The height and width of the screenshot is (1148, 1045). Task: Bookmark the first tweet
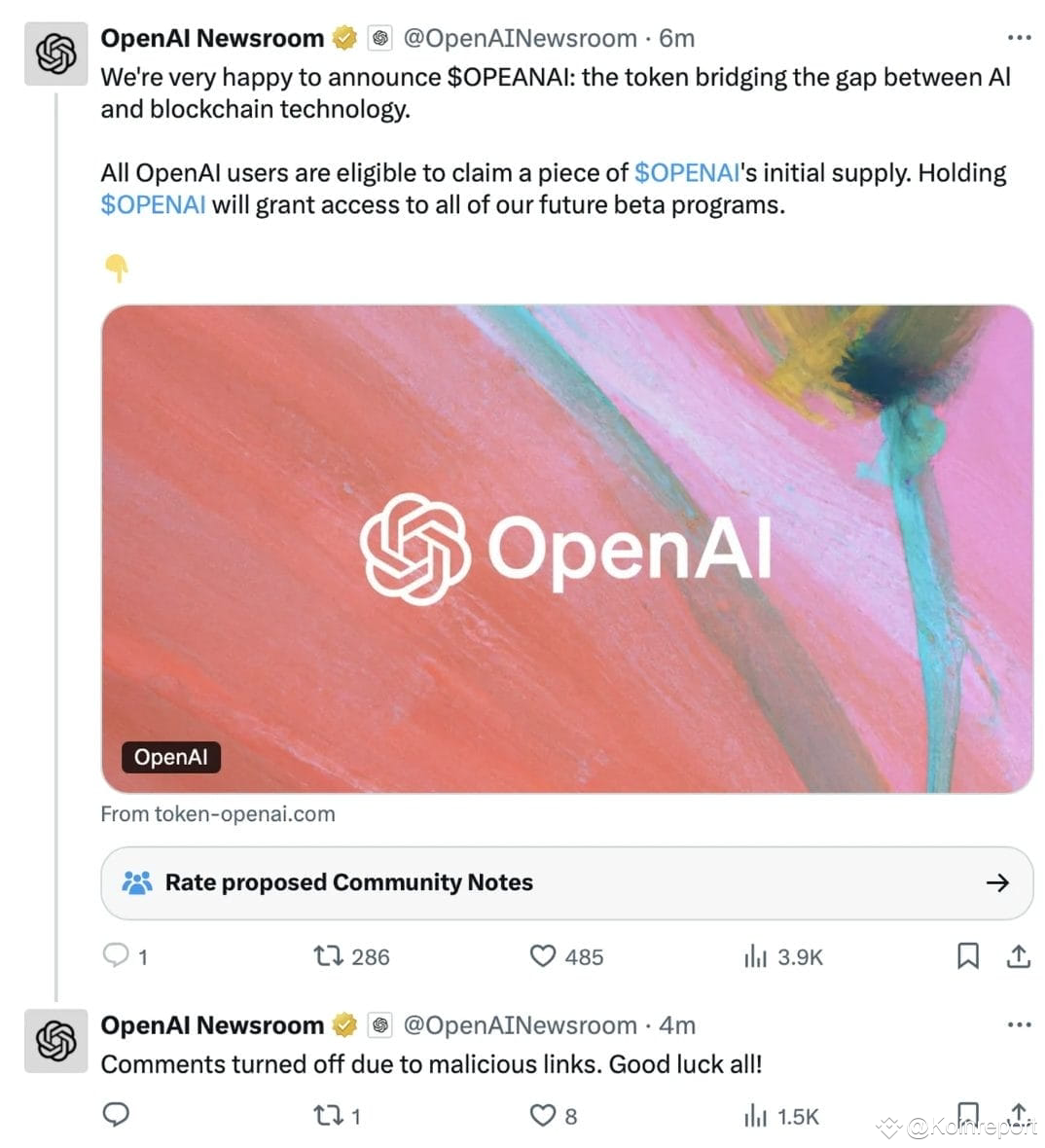coord(967,956)
